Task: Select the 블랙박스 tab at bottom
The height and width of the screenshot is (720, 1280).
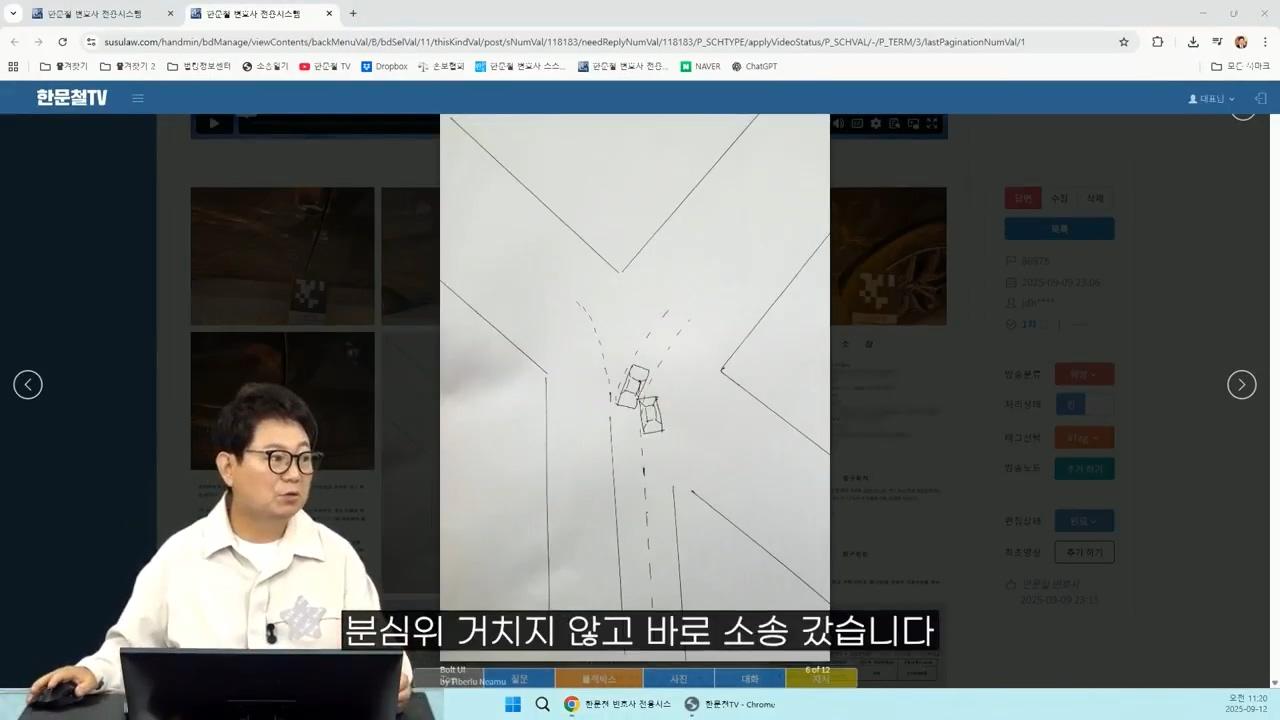Action: click(599, 679)
